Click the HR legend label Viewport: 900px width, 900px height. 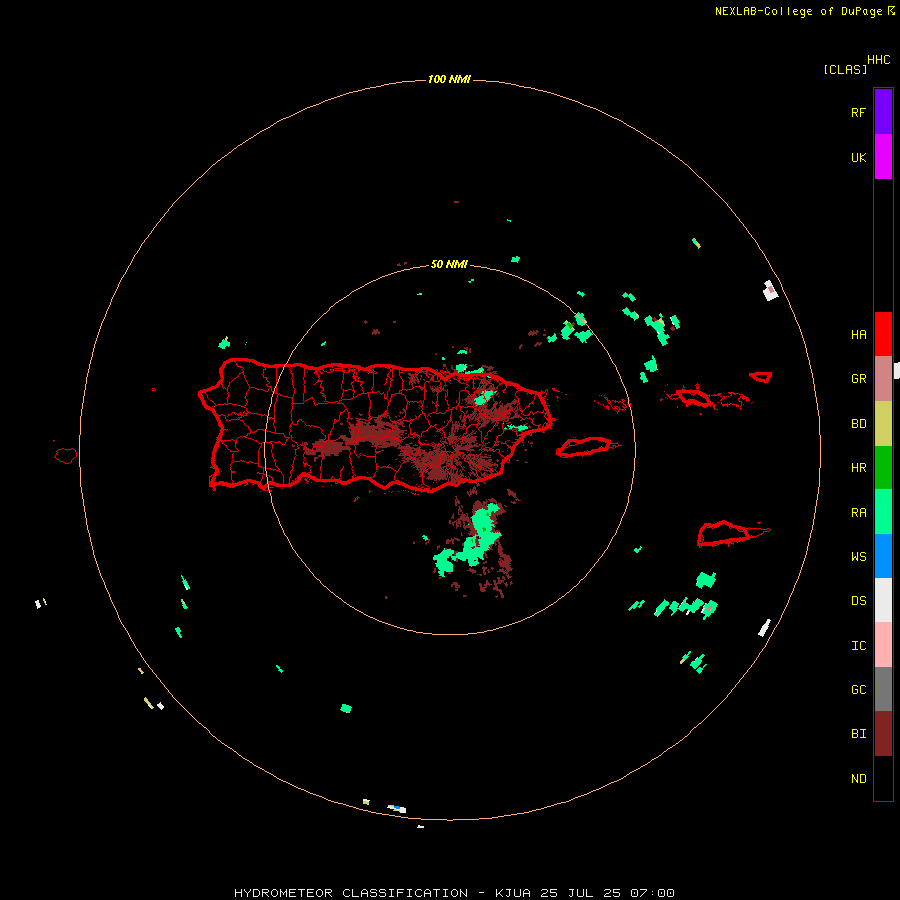pyautogui.click(x=858, y=468)
